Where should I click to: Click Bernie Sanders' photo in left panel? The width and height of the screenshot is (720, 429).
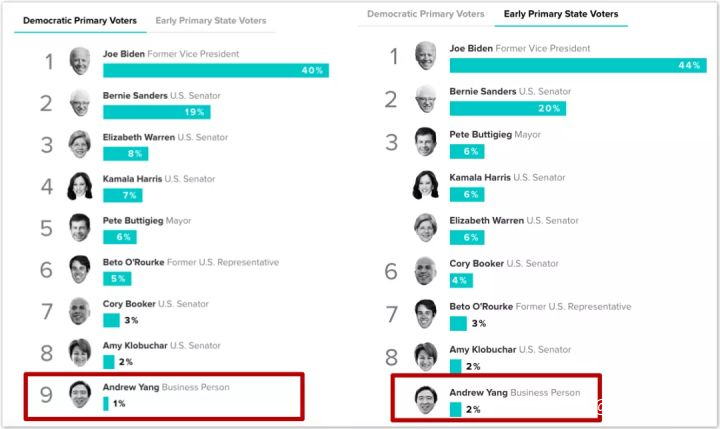point(80,103)
